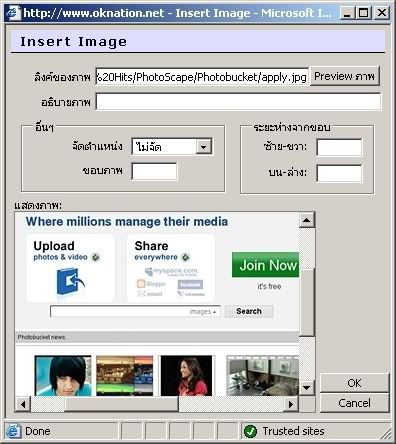This screenshot has width=396, height=444.
Task: Click the blue Upload folder icon
Action: 70,281
